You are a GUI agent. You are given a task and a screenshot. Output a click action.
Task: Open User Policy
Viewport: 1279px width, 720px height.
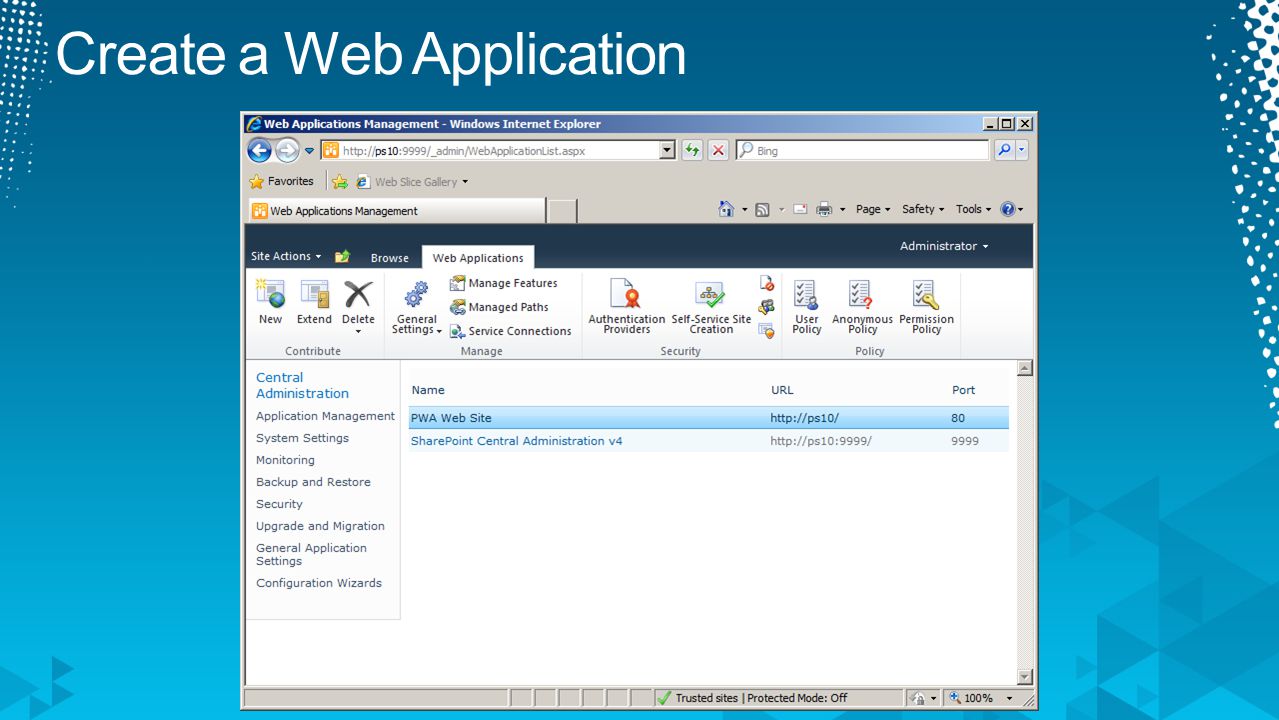[806, 307]
